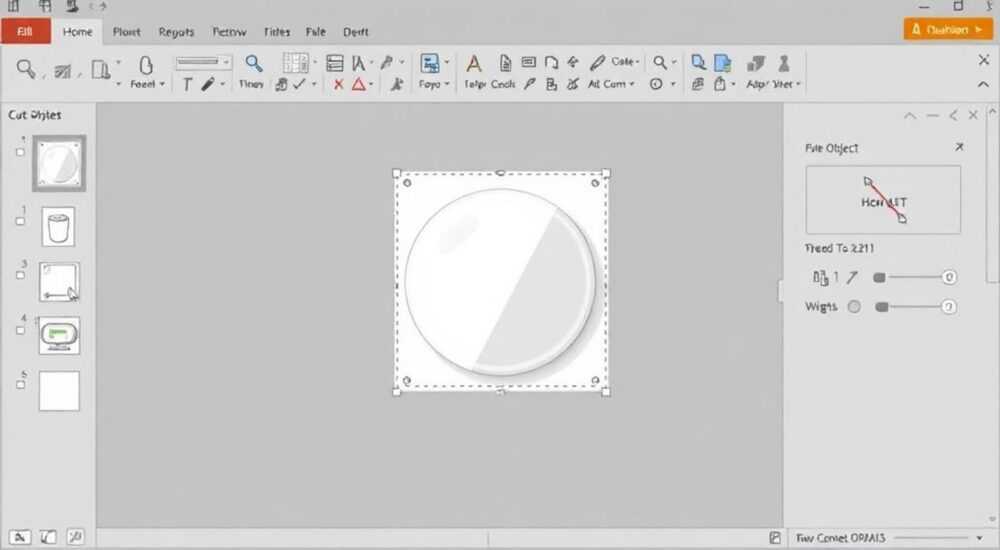Click the red X delete icon

pyautogui.click(x=339, y=84)
